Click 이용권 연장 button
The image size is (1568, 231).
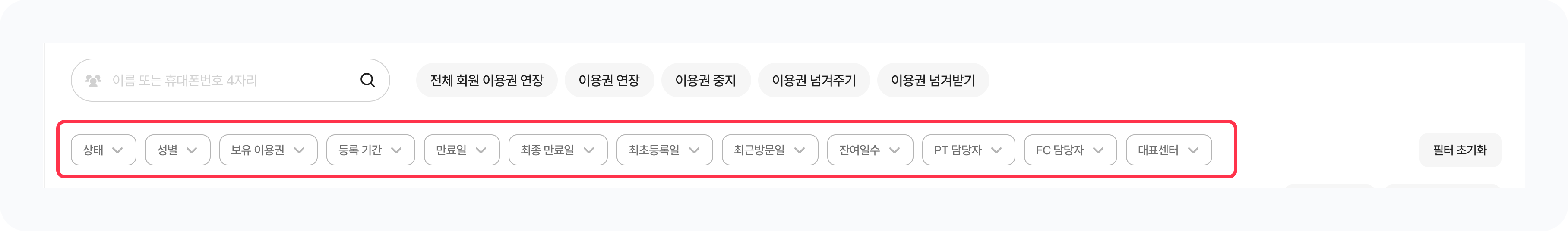[x=609, y=80]
